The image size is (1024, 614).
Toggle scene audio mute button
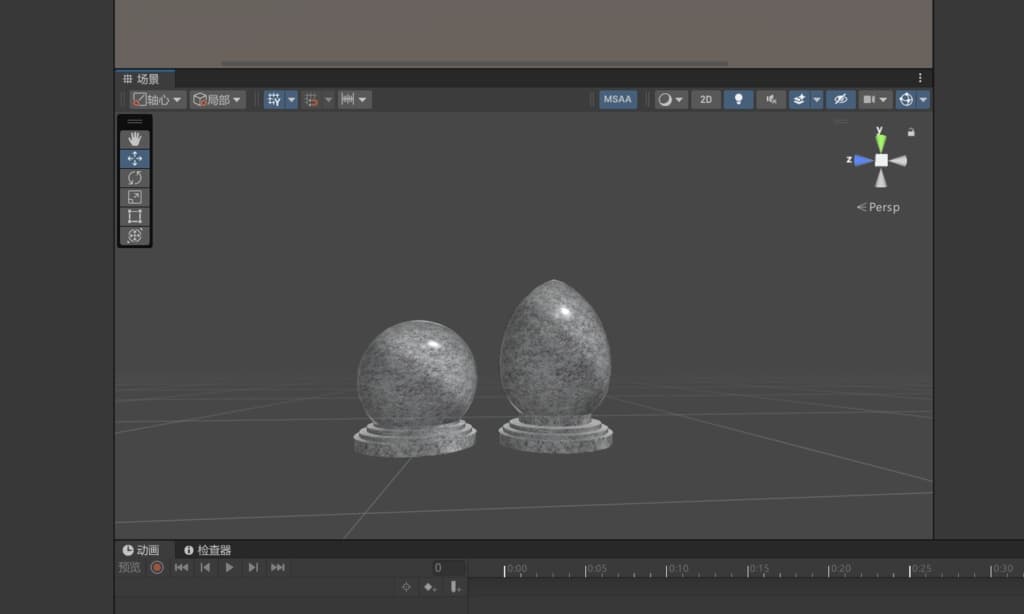click(x=770, y=100)
